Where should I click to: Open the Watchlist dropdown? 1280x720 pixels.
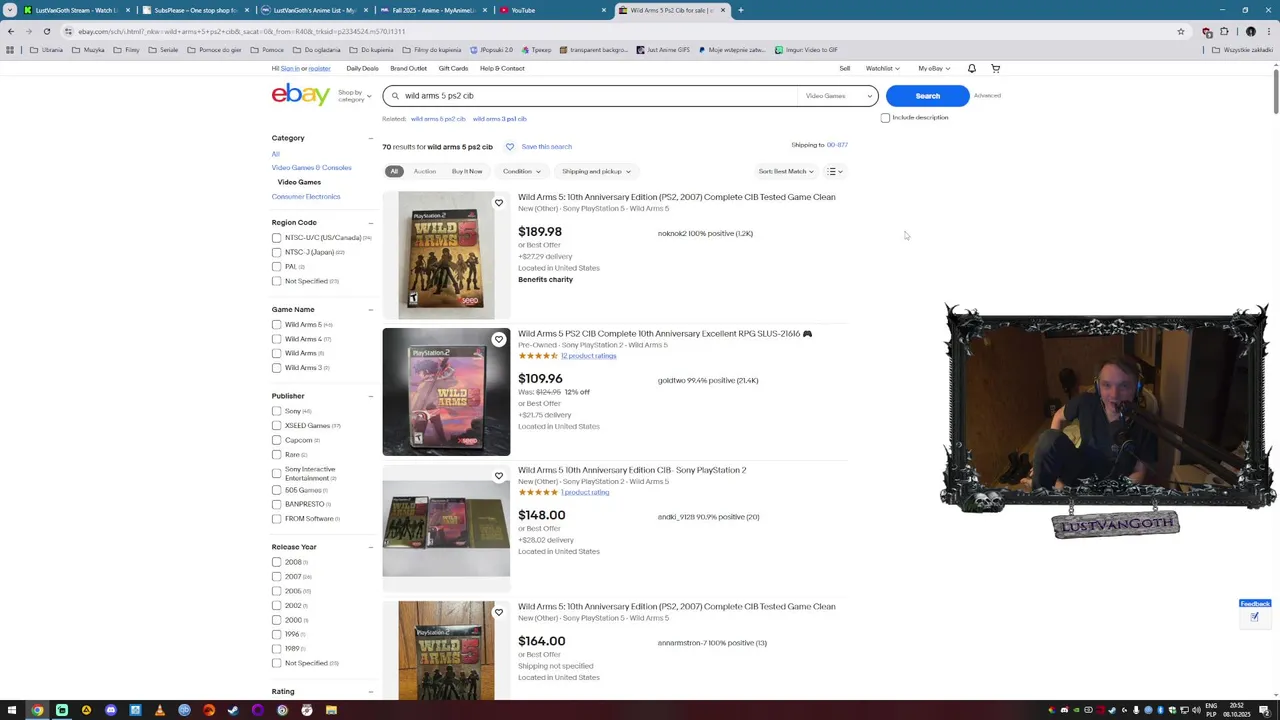[882, 68]
